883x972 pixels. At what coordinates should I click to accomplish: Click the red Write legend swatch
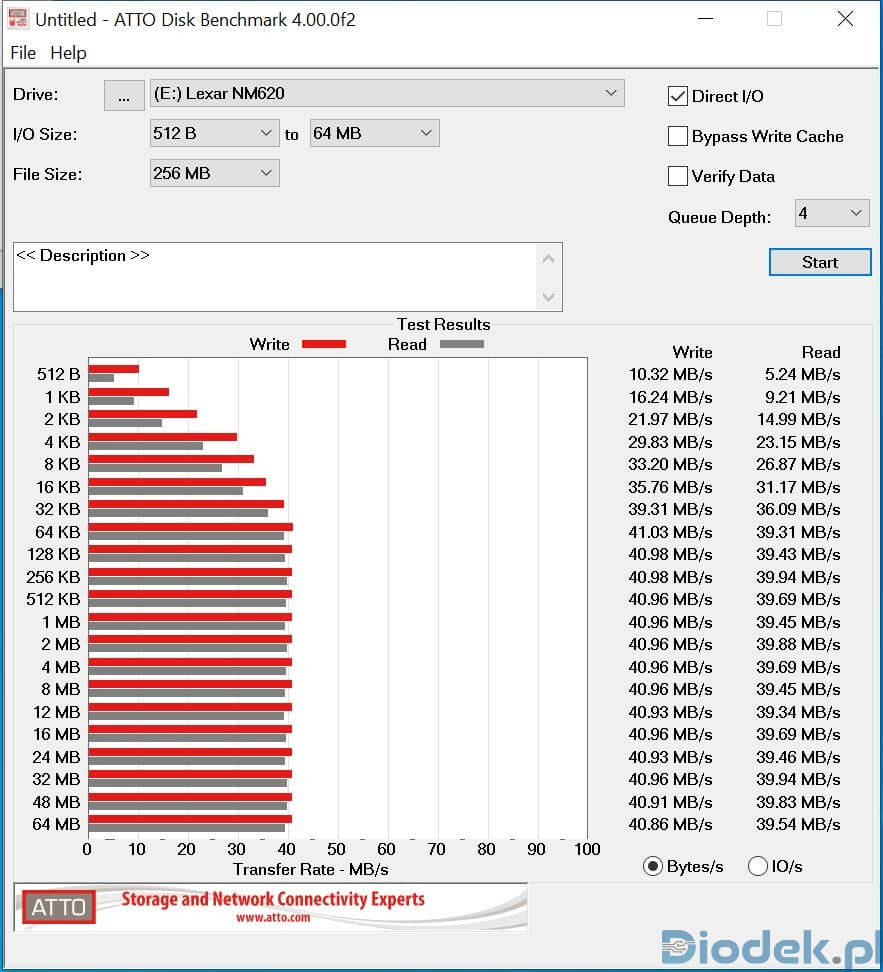[x=323, y=344]
